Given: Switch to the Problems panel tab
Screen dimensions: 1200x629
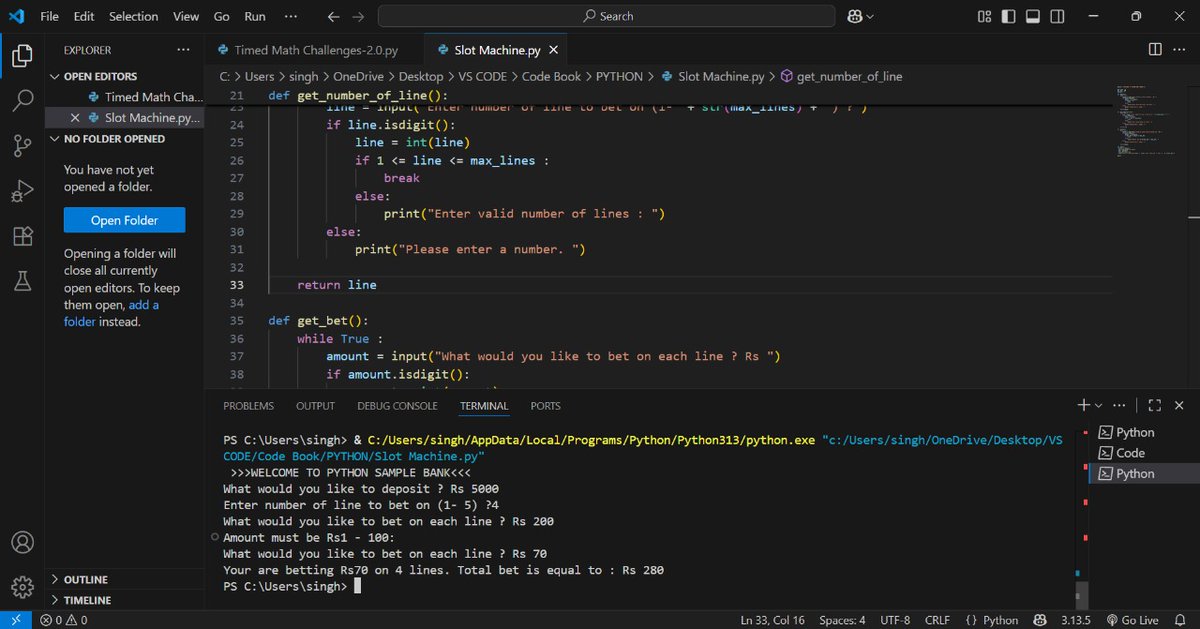Looking at the screenshot, I should (x=248, y=406).
